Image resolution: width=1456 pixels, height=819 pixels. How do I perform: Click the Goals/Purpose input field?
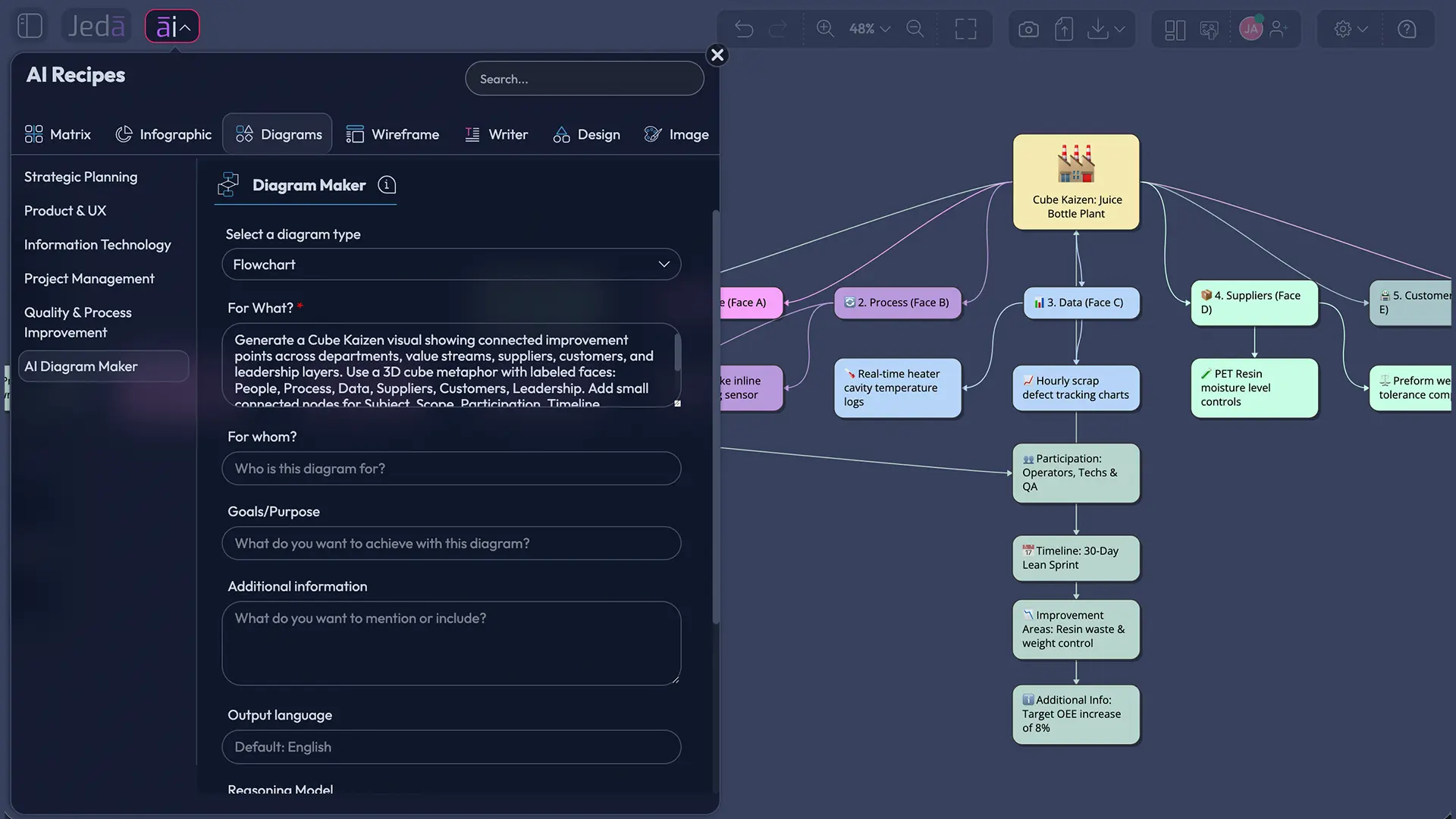451,544
